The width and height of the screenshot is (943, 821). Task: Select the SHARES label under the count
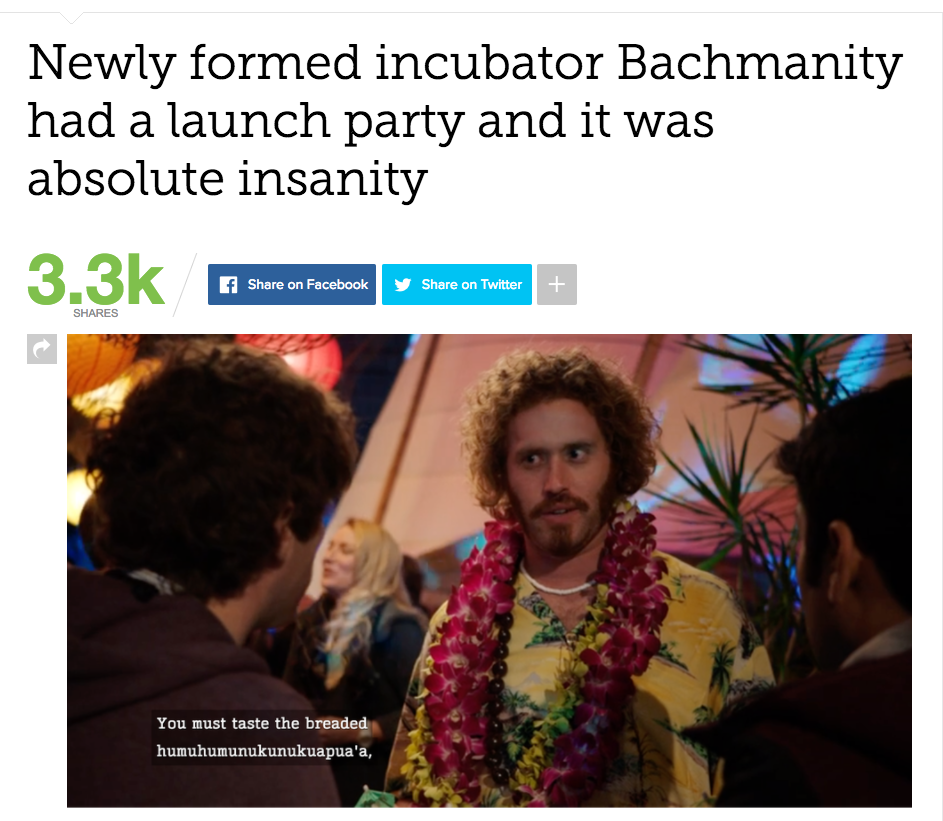96,313
